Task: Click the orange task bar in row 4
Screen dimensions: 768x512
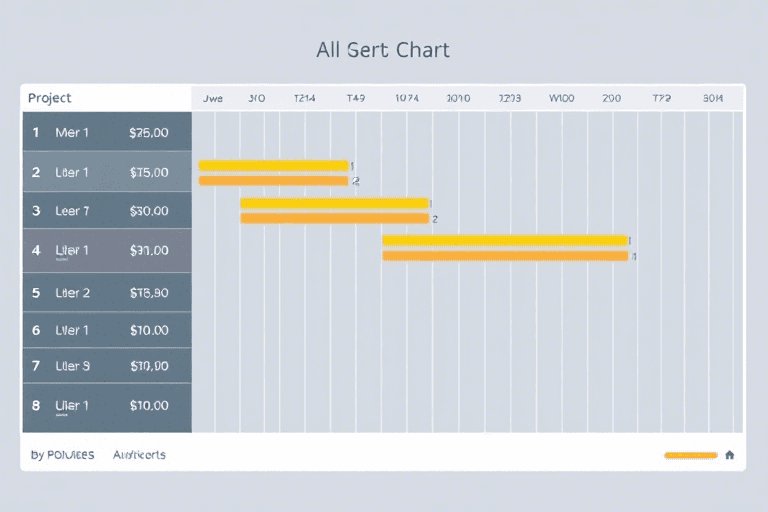Action: pyautogui.click(x=504, y=256)
